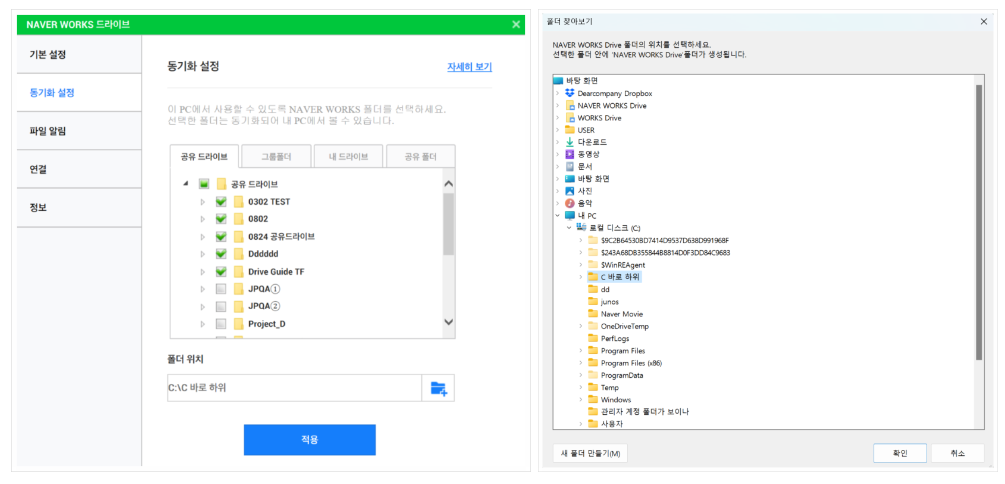Collapse the root 공유 드라이브 tree node
Image resolution: width=1005 pixels, height=484 pixels.
point(186,184)
